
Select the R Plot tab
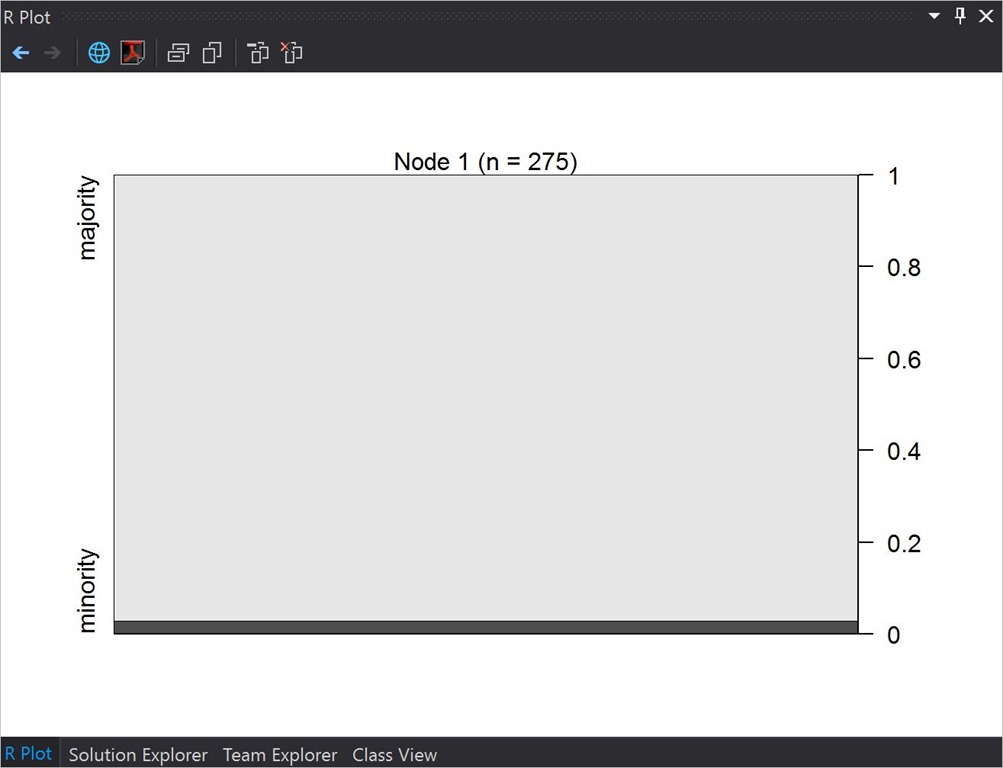coord(28,754)
